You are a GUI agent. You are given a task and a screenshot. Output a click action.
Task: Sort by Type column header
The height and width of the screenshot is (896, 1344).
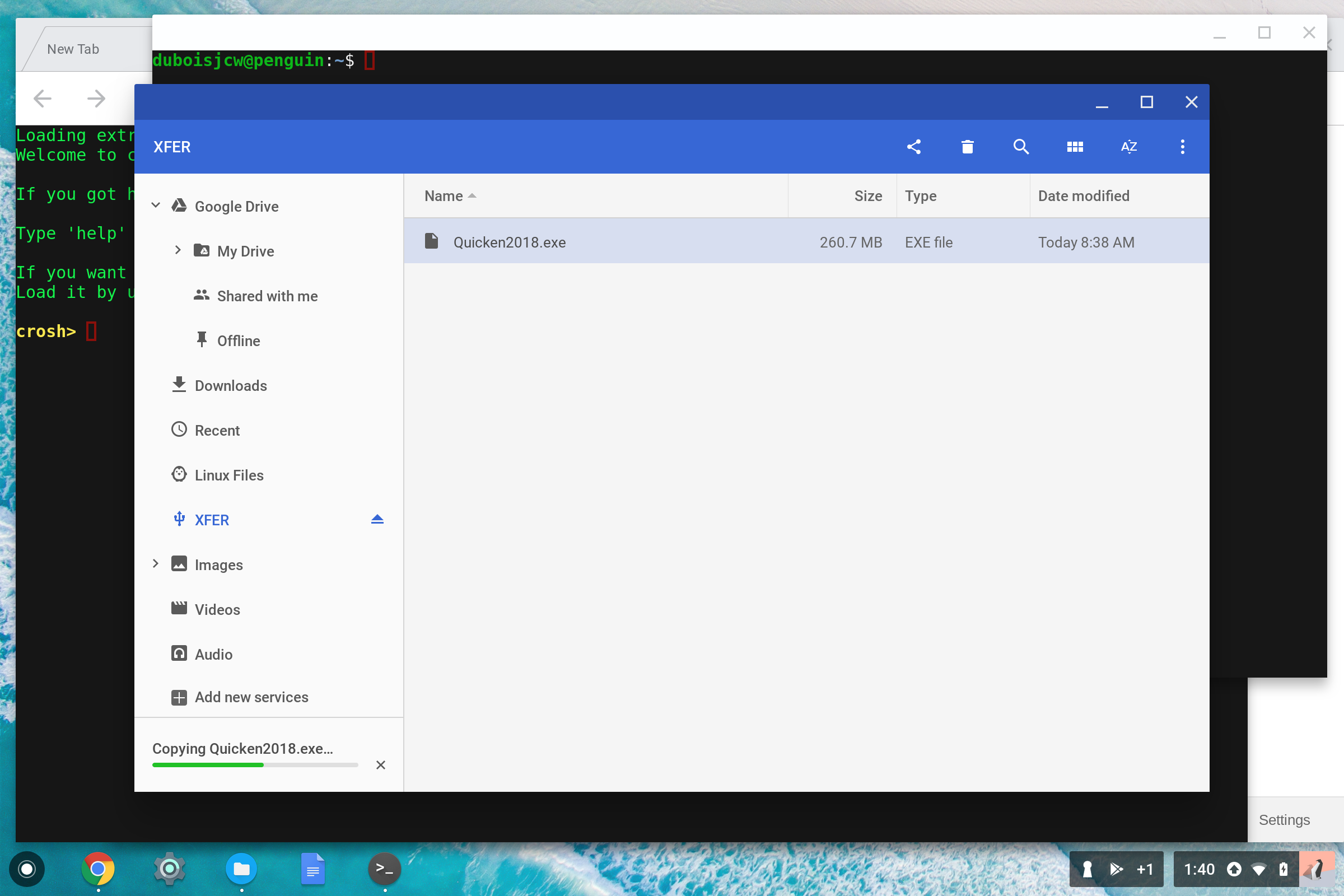click(963, 195)
